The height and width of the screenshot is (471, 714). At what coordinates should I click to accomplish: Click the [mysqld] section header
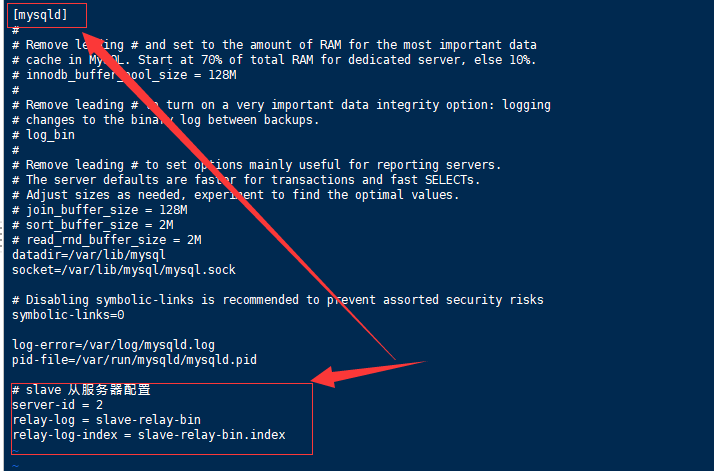[x=40, y=14]
